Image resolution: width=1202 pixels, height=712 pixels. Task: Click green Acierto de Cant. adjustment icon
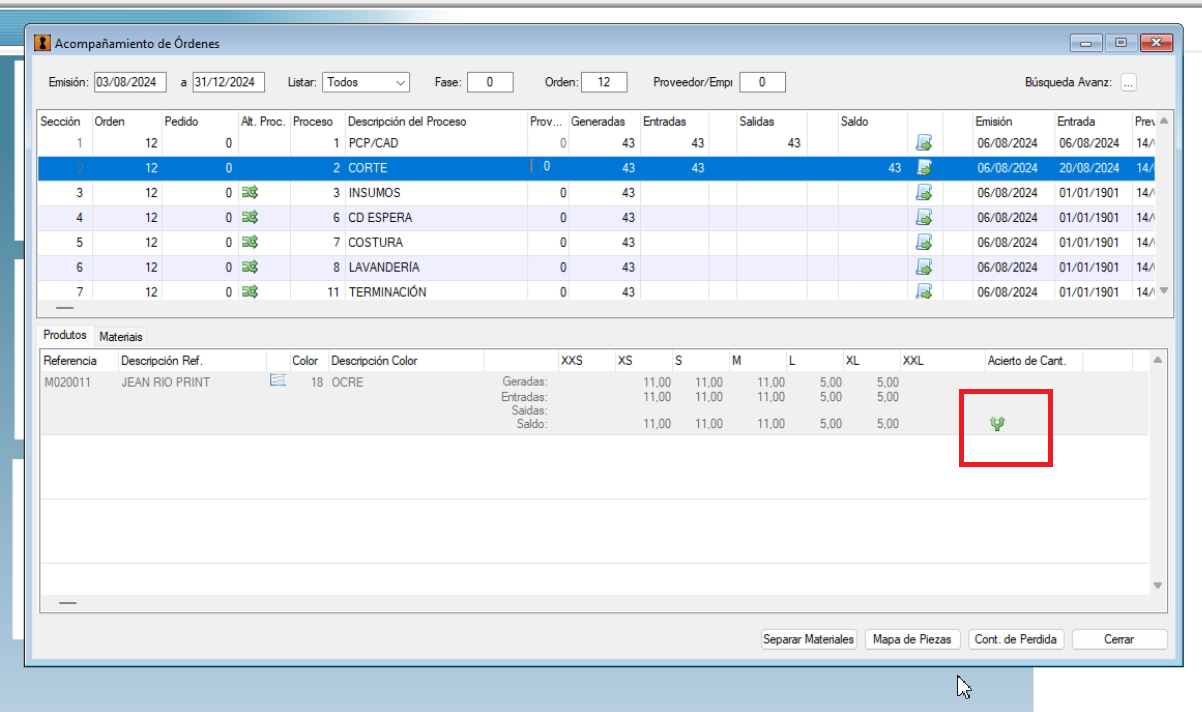click(997, 424)
